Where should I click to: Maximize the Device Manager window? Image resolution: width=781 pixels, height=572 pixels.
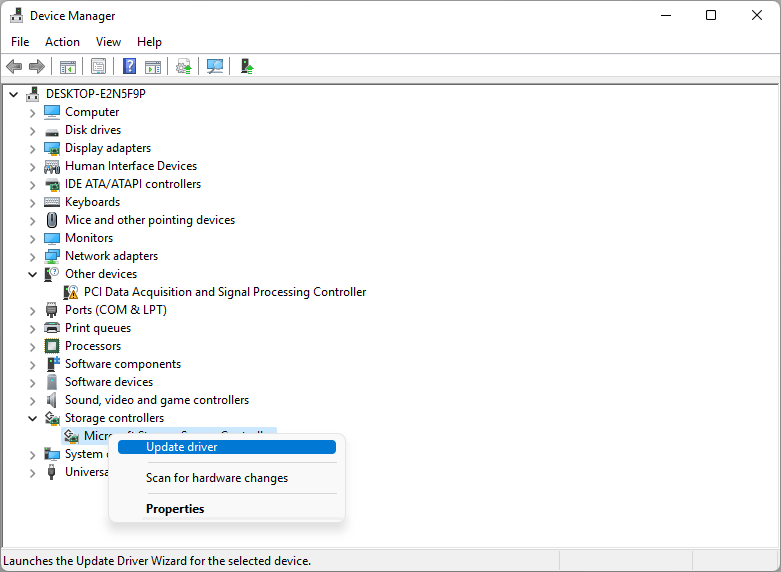point(711,15)
